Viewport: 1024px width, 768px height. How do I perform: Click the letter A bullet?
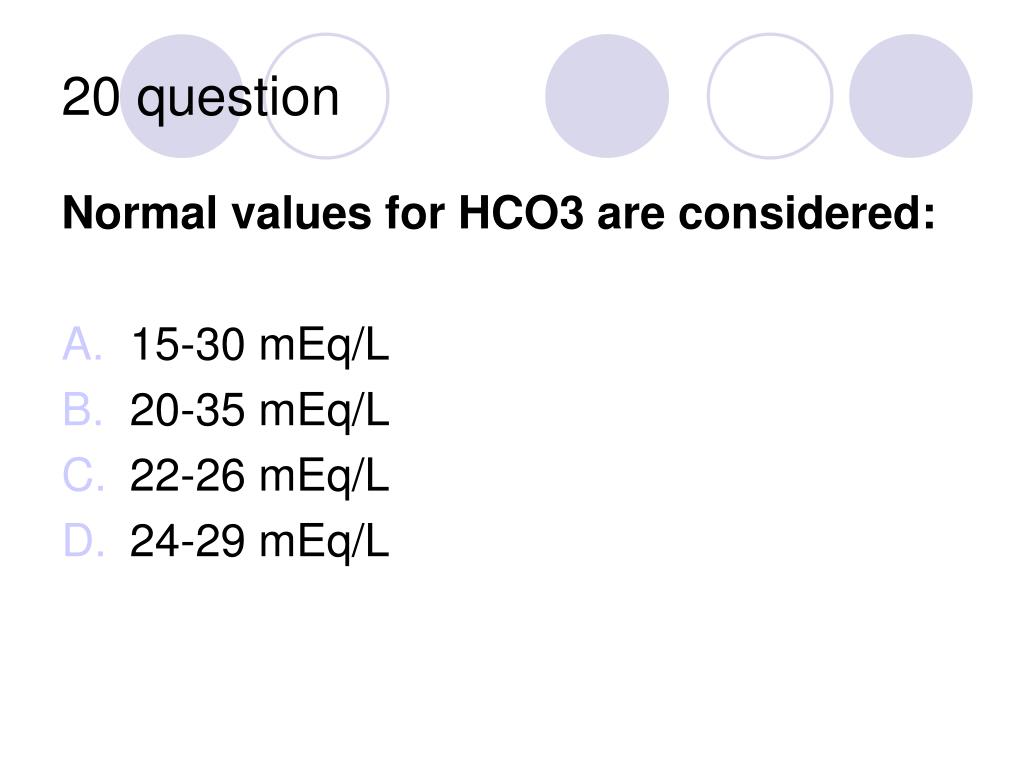[82, 344]
